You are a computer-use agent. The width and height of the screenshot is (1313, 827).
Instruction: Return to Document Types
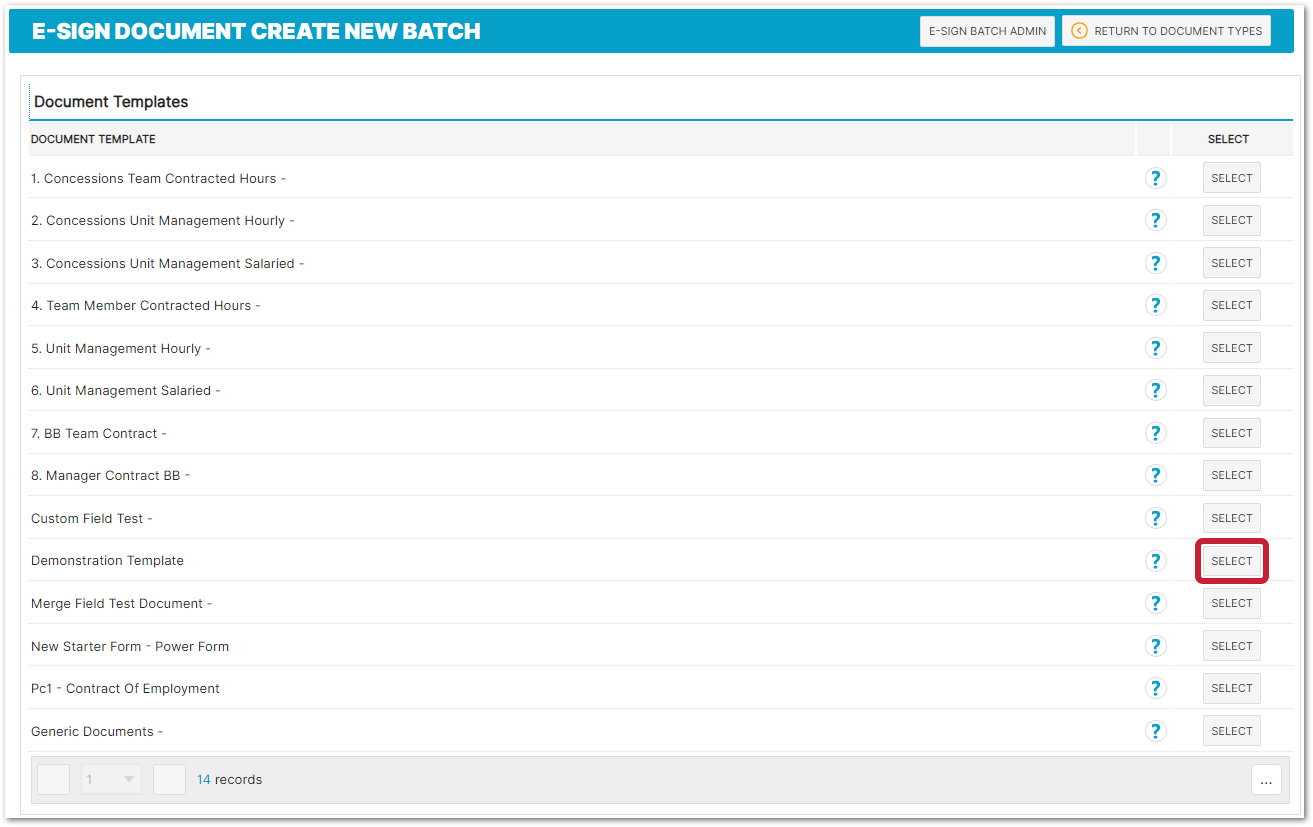1166,31
